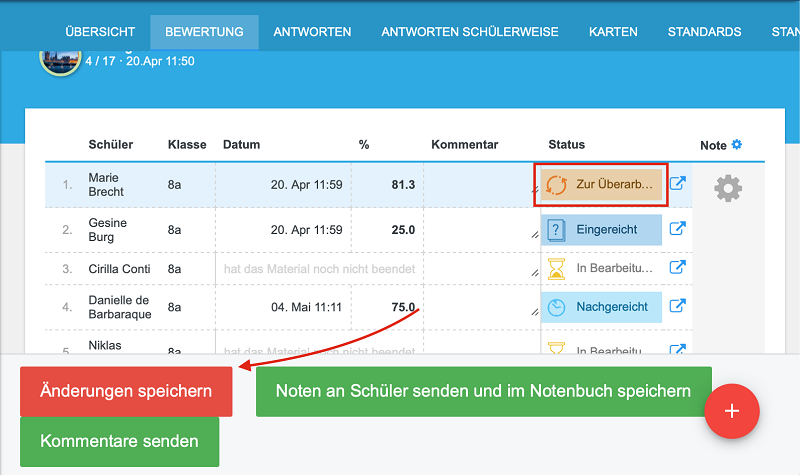Open the In Bearbeitu... status for Cirilla Conti
800x475 pixels.
pyautogui.click(x=601, y=268)
